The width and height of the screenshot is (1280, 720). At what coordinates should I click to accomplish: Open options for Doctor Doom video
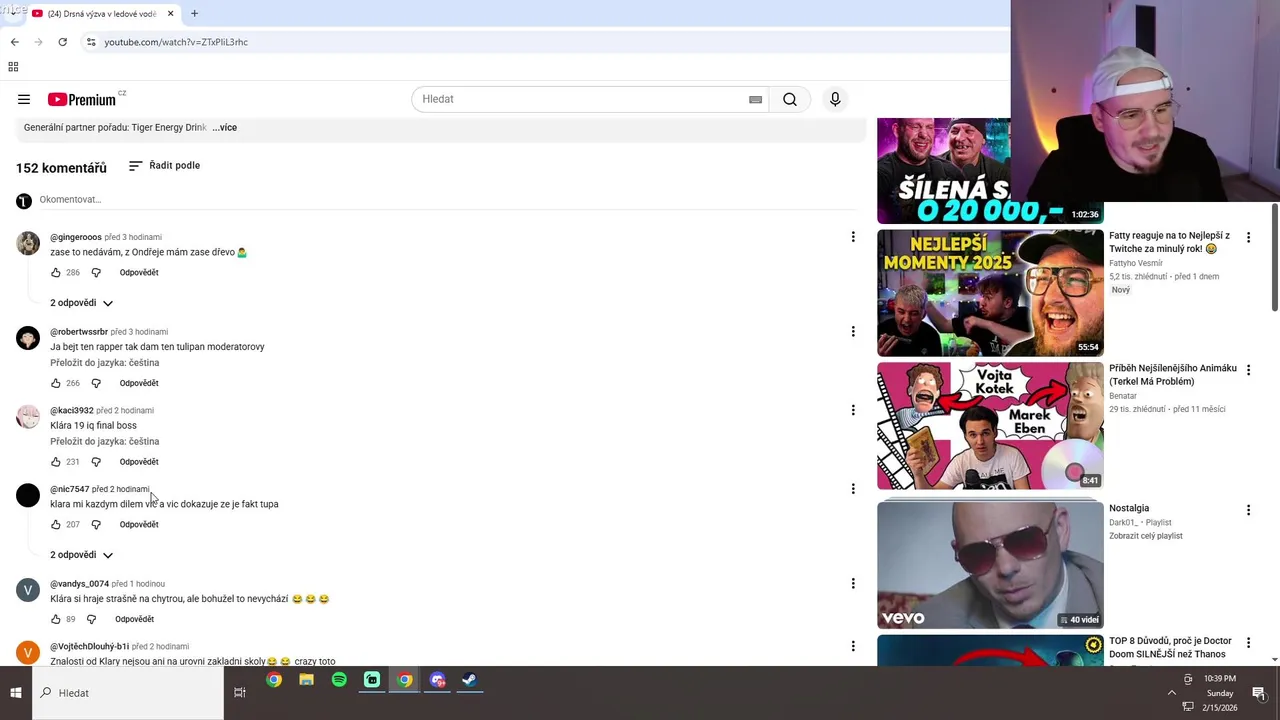coord(1248,642)
